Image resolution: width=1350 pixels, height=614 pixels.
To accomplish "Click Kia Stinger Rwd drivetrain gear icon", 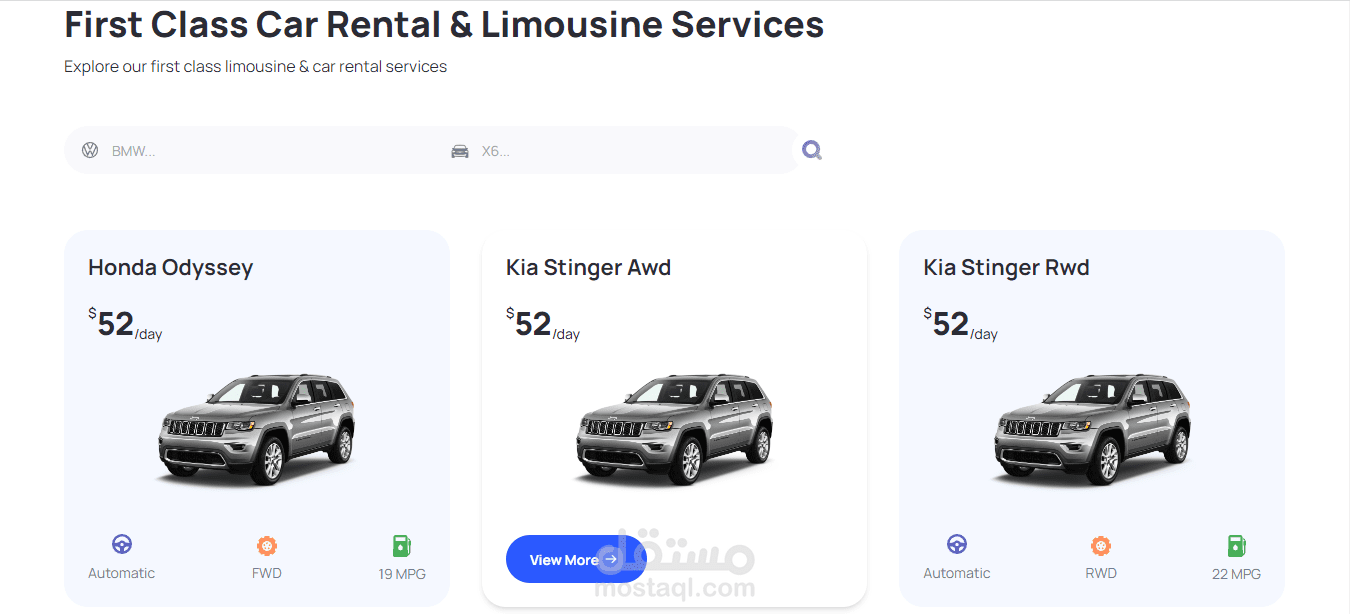I will coord(1101,546).
